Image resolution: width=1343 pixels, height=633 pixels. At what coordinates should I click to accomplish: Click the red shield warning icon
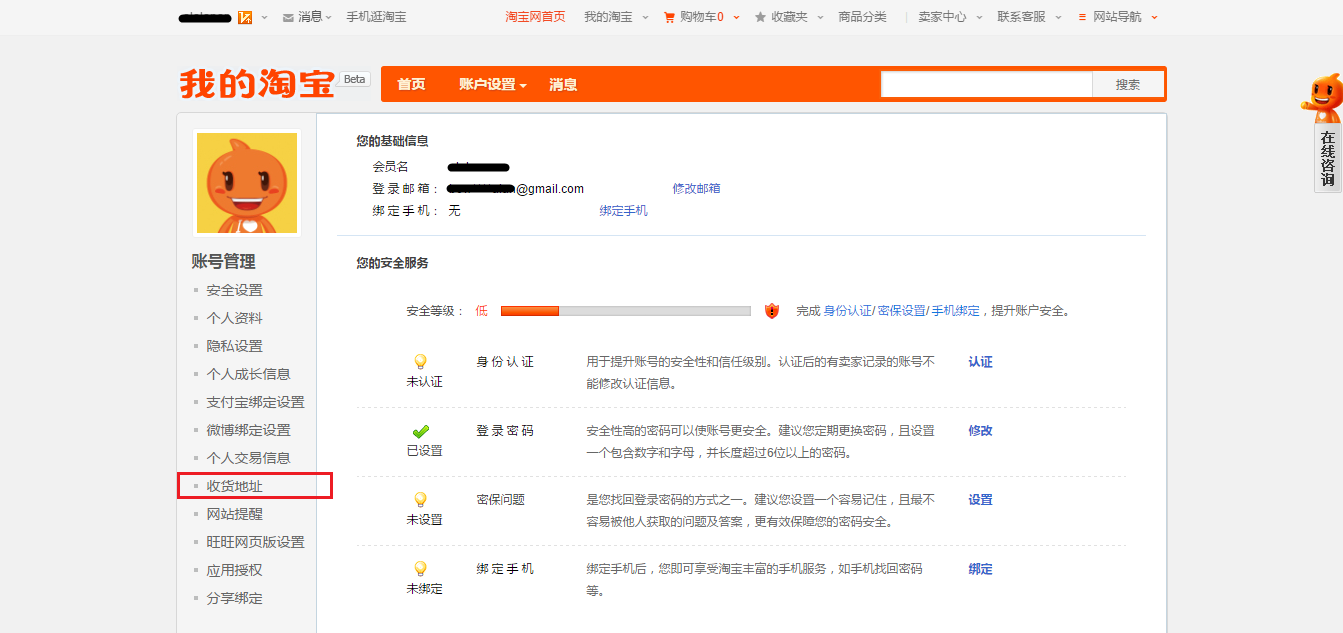tap(771, 311)
